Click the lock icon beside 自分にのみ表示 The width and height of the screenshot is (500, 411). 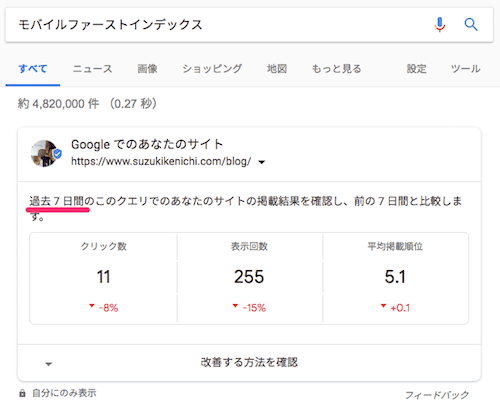coord(22,393)
